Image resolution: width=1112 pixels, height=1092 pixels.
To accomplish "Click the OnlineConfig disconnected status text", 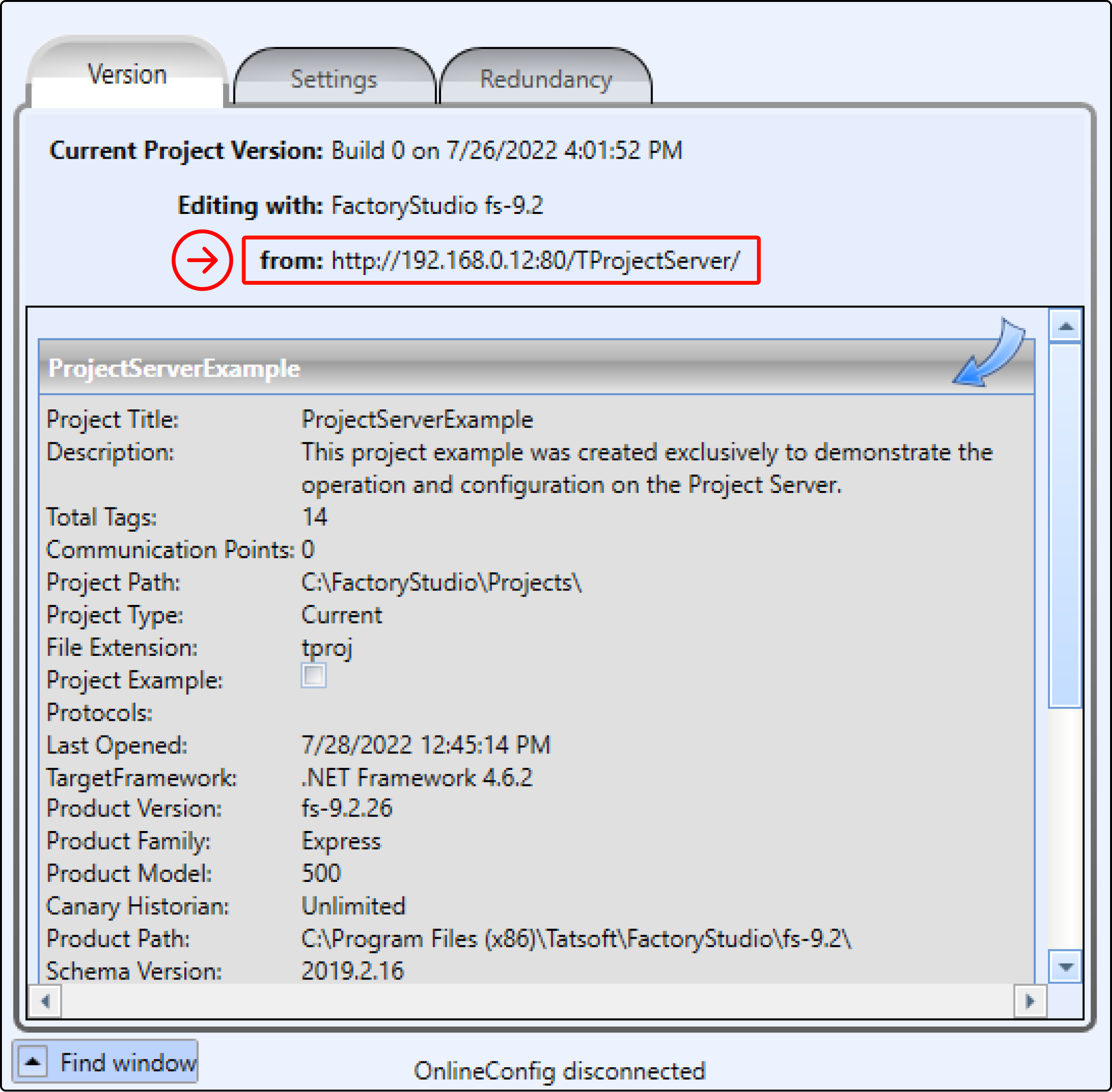I will 560,1071.
